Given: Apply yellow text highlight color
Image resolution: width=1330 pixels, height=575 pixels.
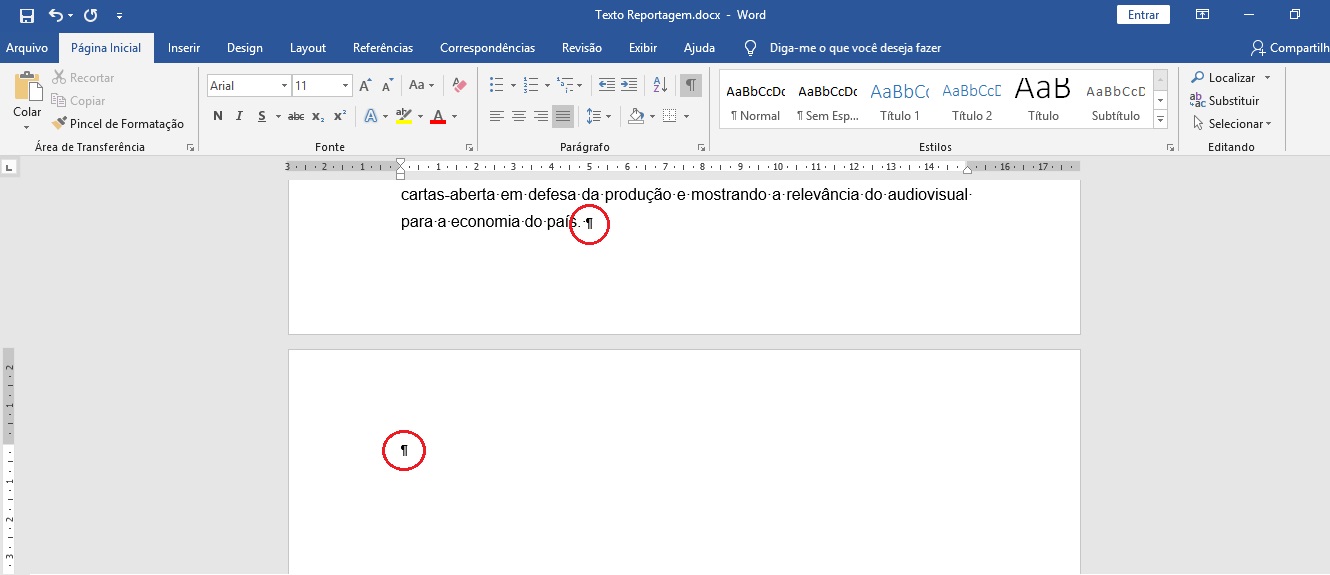Looking at the screenshot, I should 403,117.
